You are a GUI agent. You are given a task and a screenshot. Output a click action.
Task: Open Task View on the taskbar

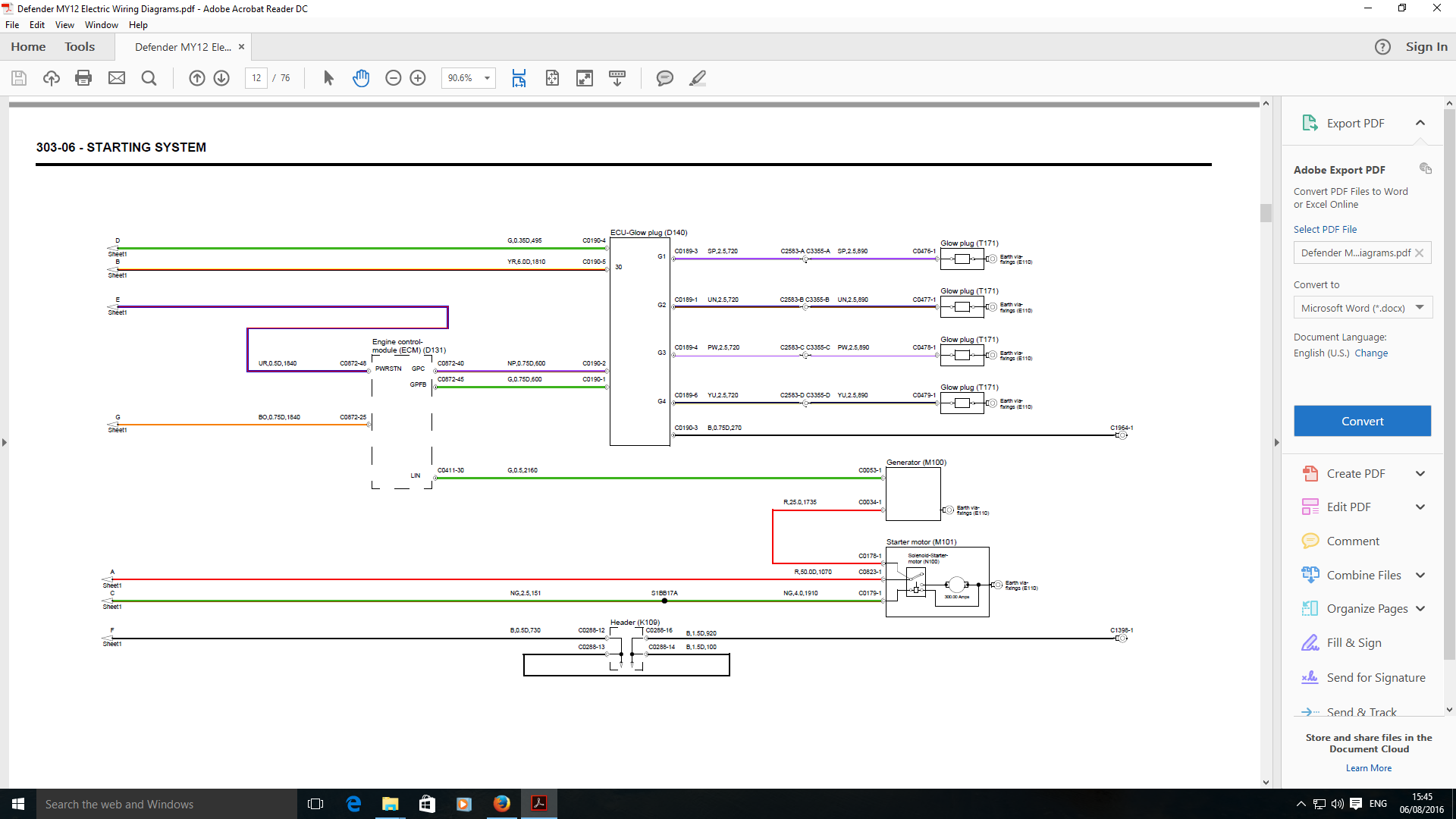tap(315, 804)
